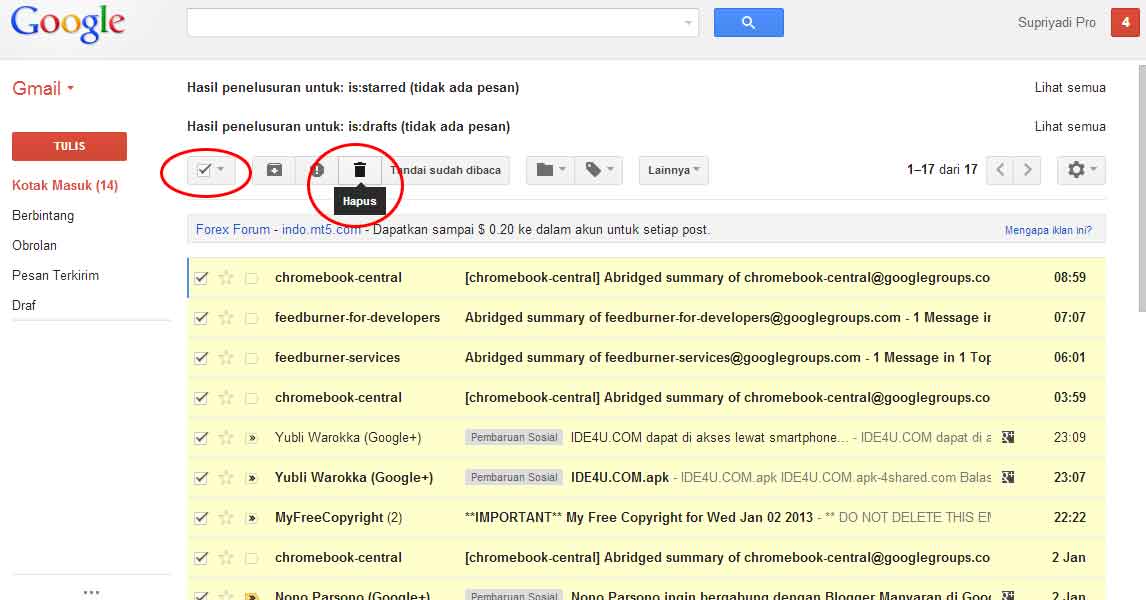Click the Report spam icon
Screen dimensions: 1146x600
[x=316, y=170]
